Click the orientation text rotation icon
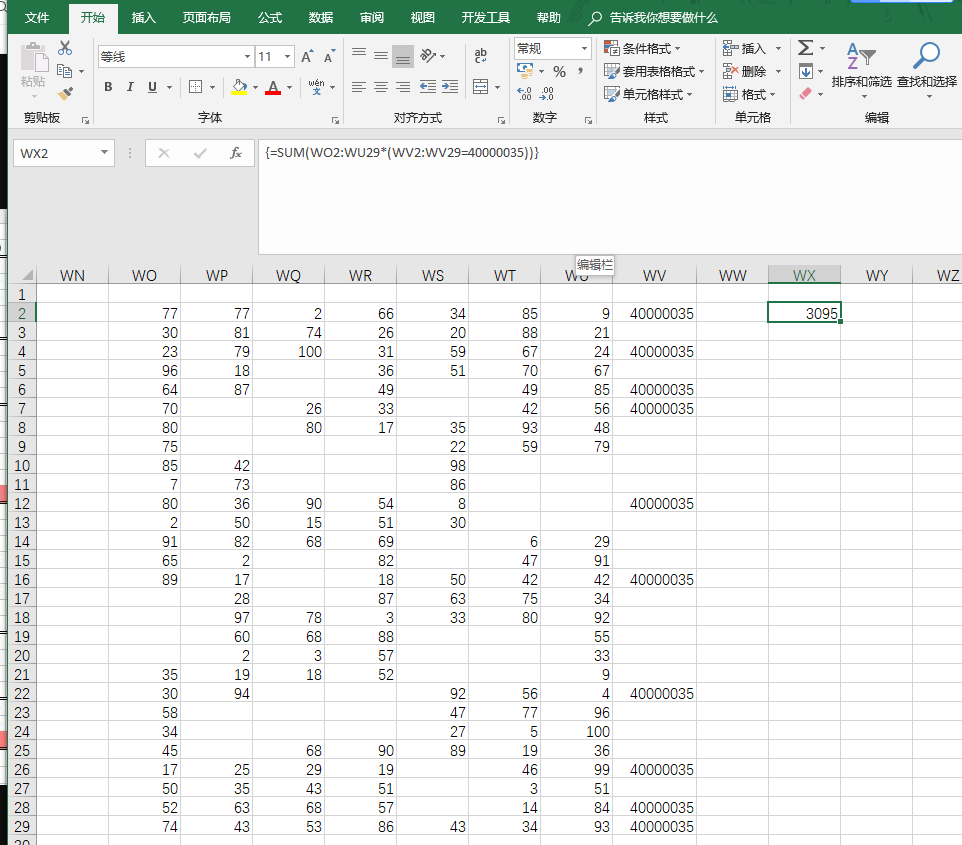 point(428,56)
